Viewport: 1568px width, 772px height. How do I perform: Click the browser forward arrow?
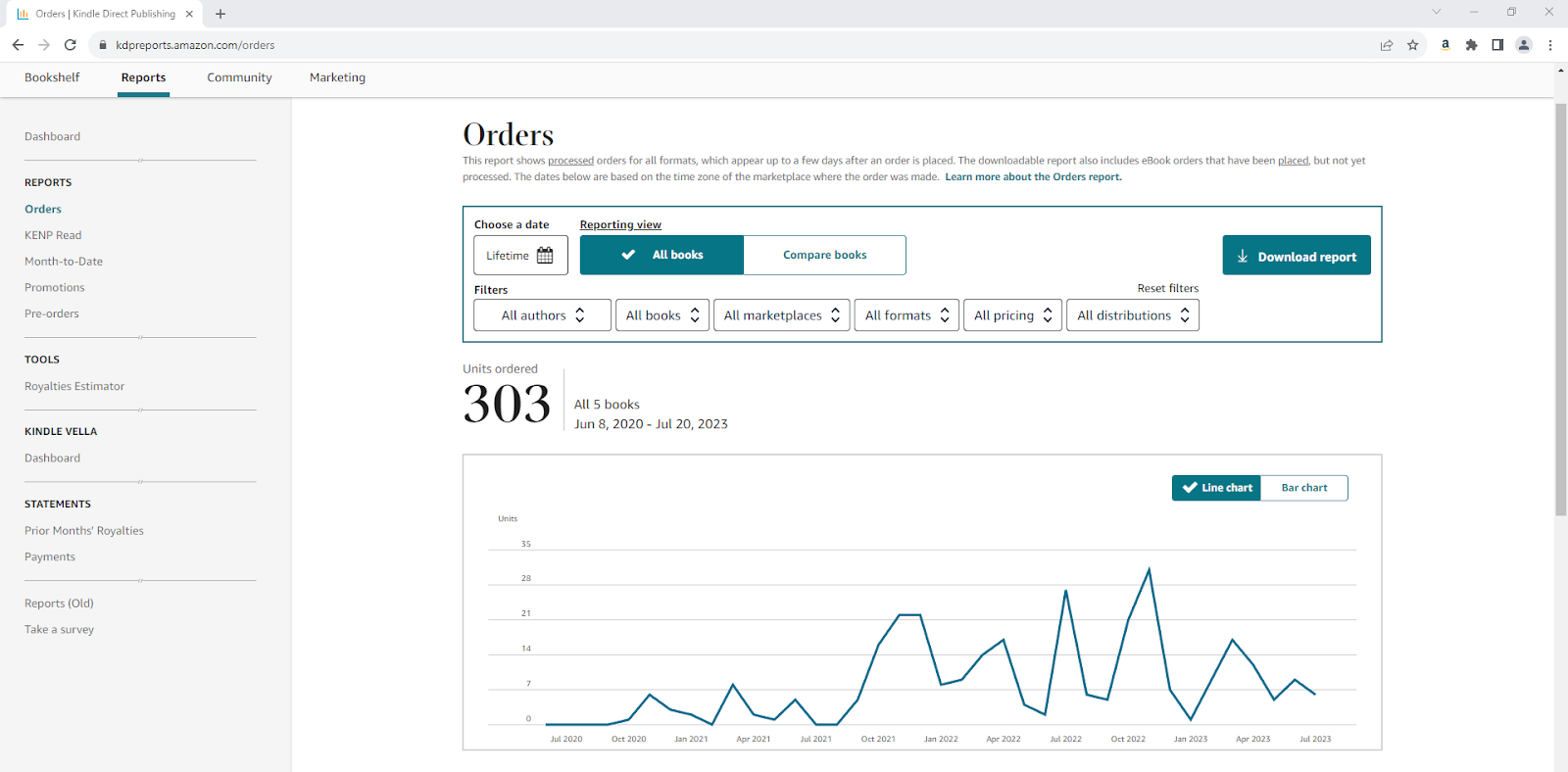[x=44, y=45]
